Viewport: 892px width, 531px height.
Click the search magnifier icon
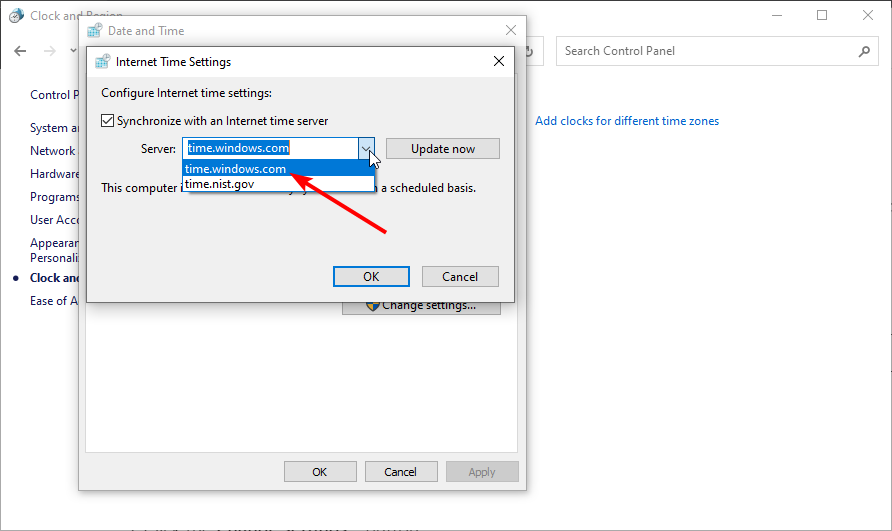(864, 51)
